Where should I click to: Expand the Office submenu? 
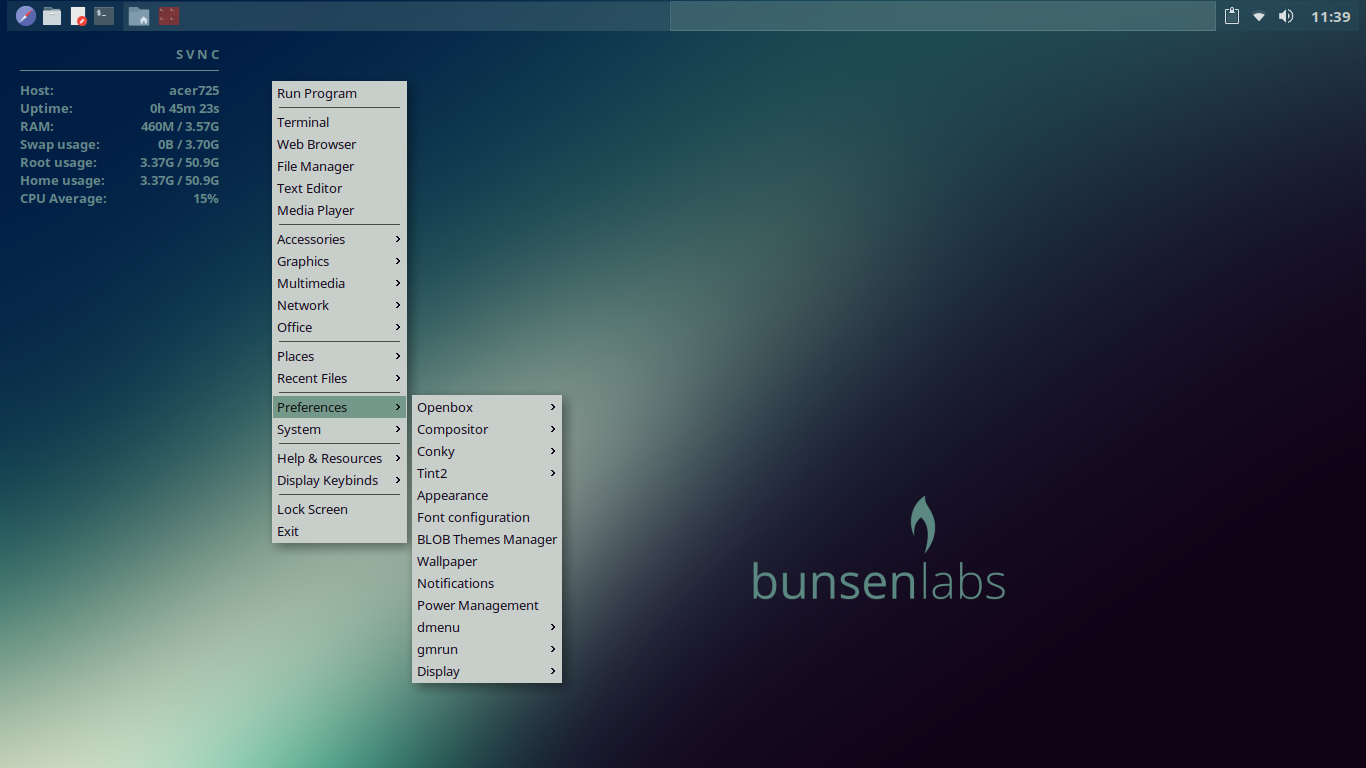339,328
